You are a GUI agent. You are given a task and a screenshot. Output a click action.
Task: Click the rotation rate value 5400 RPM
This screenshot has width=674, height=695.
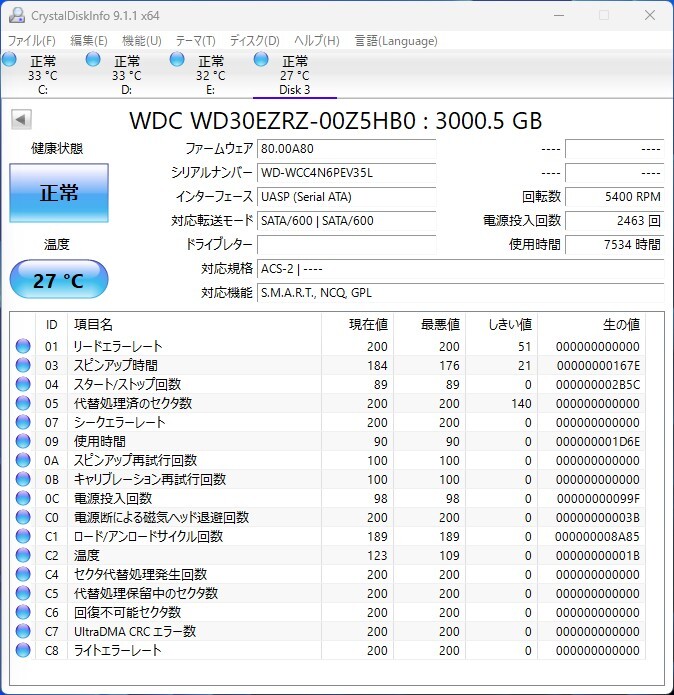(615, 196)
